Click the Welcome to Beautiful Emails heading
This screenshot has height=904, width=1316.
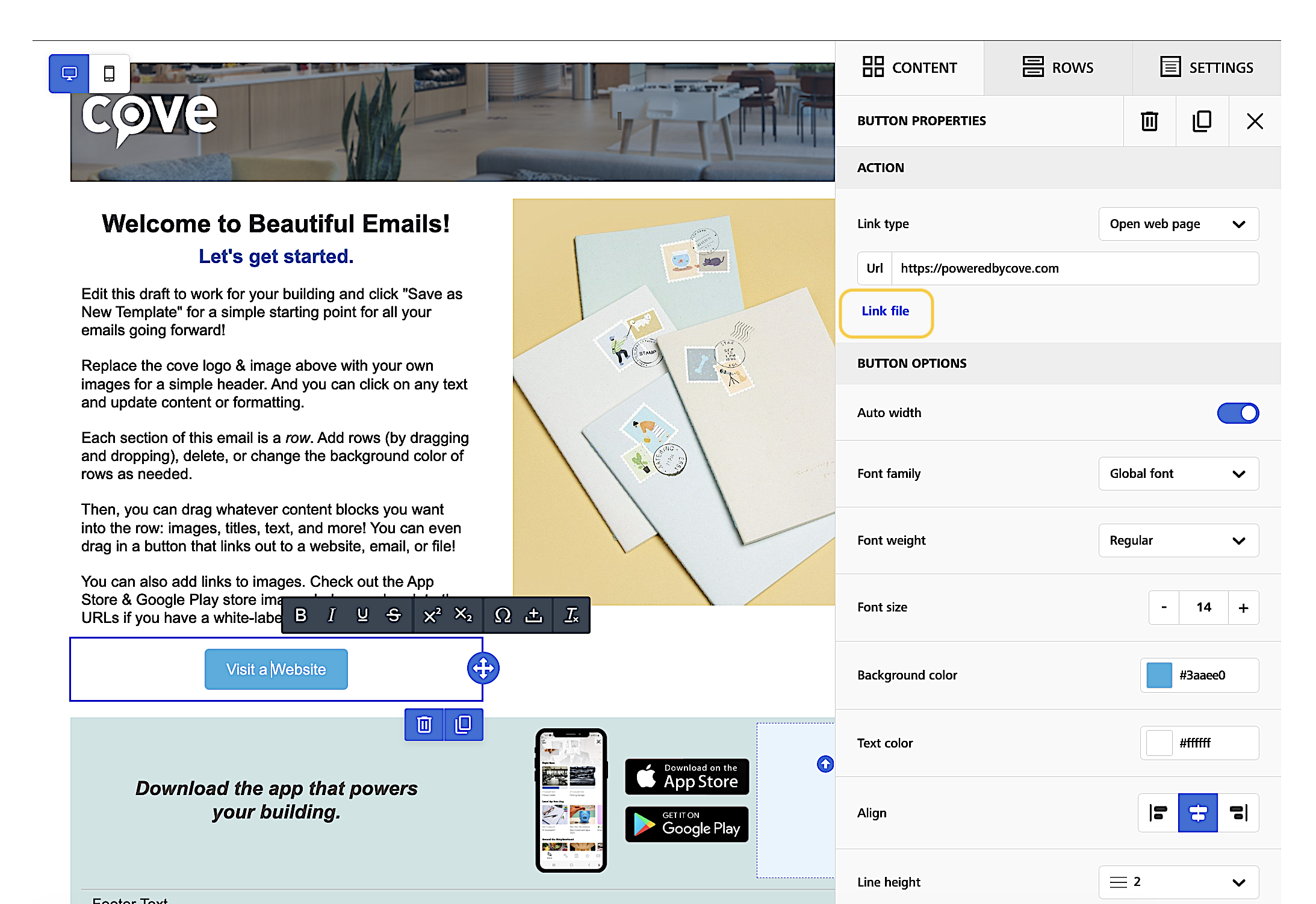pyautogui.click(x=276, y=224)
